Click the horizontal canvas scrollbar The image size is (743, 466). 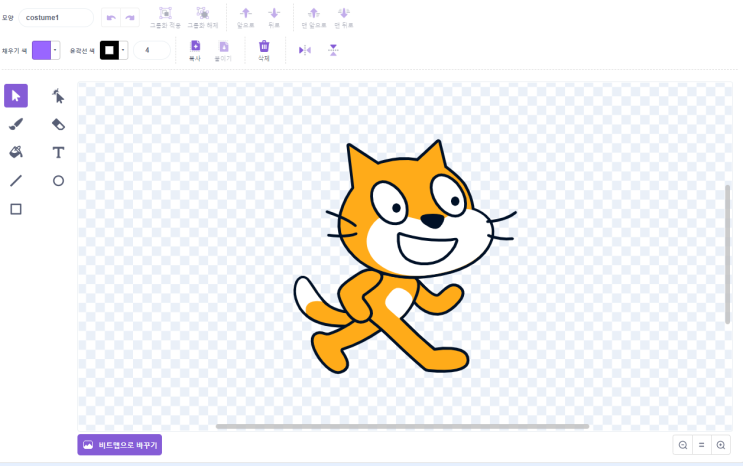[402, 426]
